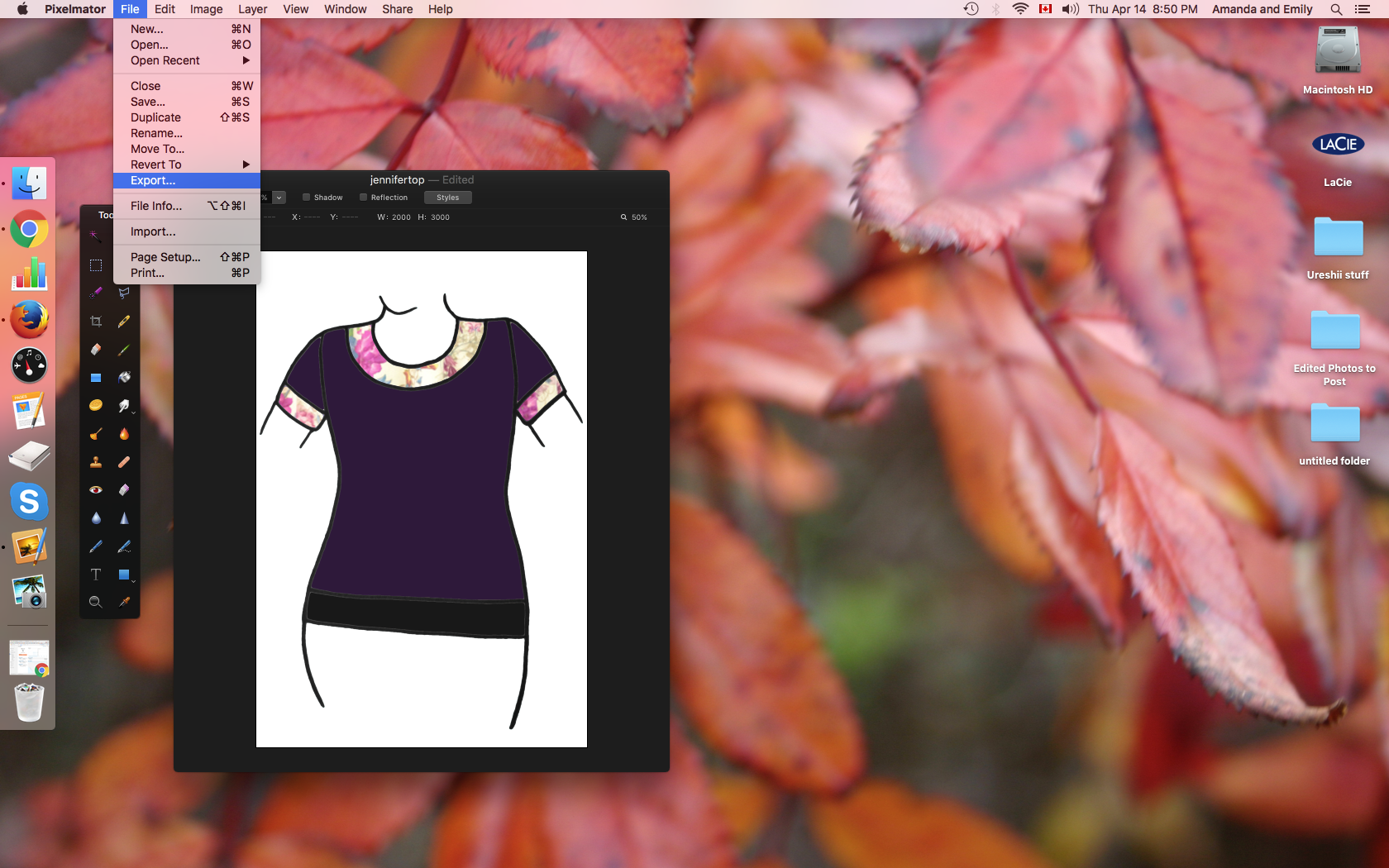
Task: Choose Export... from the File menu
Action: [x=187, y=180]
